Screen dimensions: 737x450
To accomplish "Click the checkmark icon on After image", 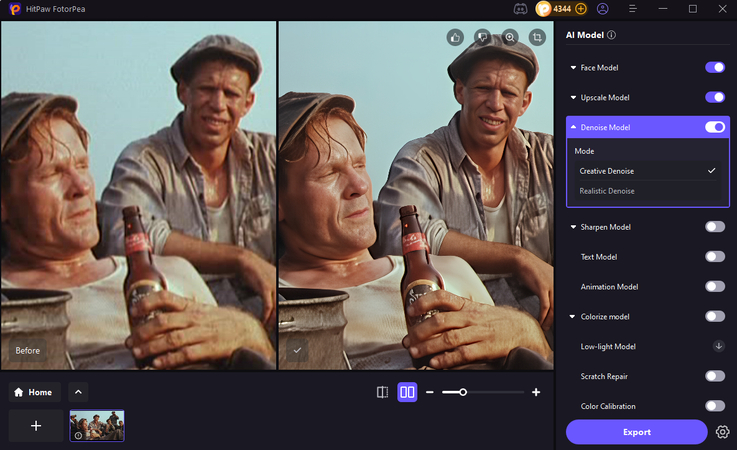I will [x=297, y=350].
